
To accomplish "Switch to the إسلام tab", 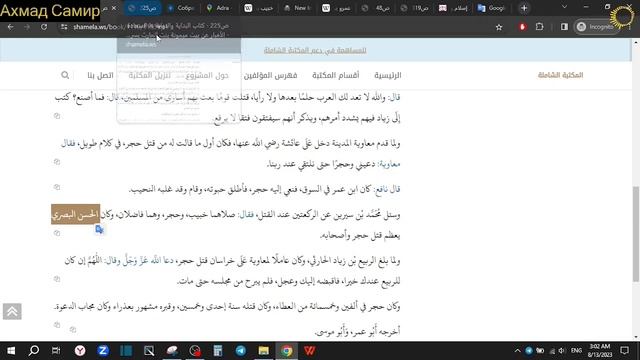I will click(453, 8).
